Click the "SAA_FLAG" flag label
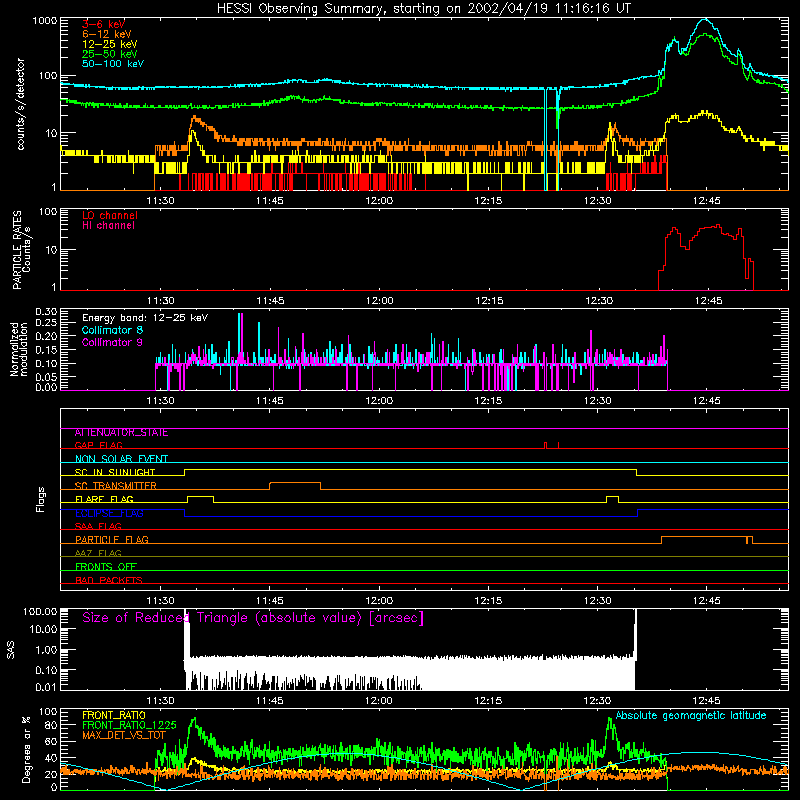This screenshot has width=800, height=800. point(98,527)
